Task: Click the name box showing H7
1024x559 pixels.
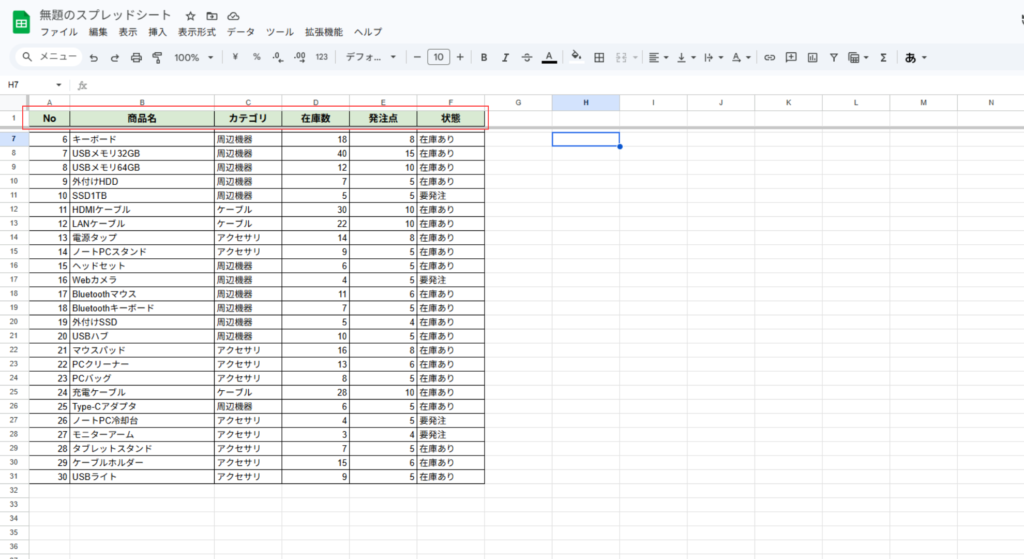Action: (30, 85)
